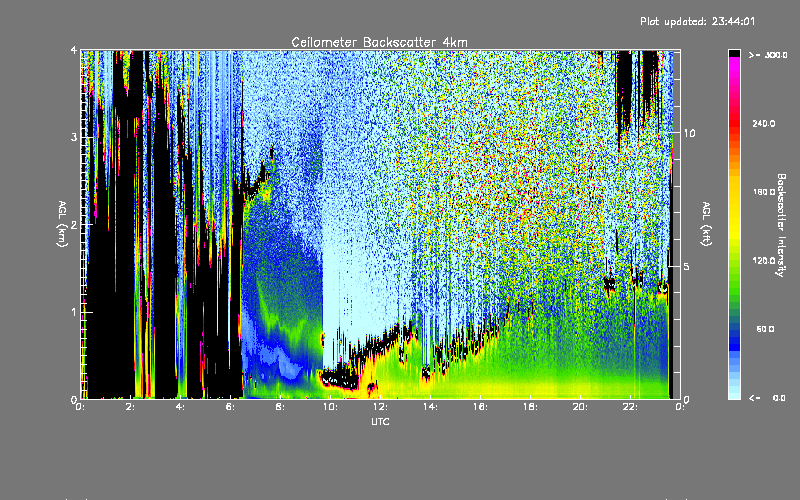Click the '22:' UTC hour tick label
The image size is (800, 500).
(x=631, y=407)
